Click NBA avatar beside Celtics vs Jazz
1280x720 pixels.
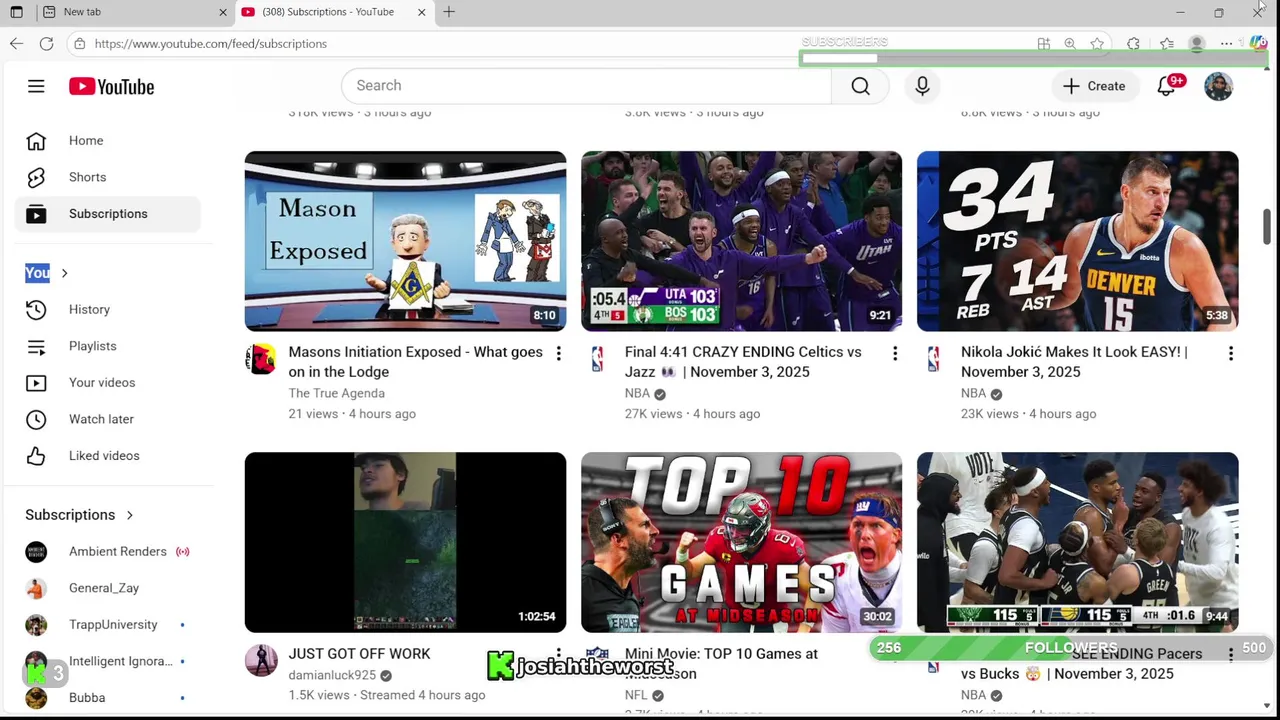coord(597,359)
